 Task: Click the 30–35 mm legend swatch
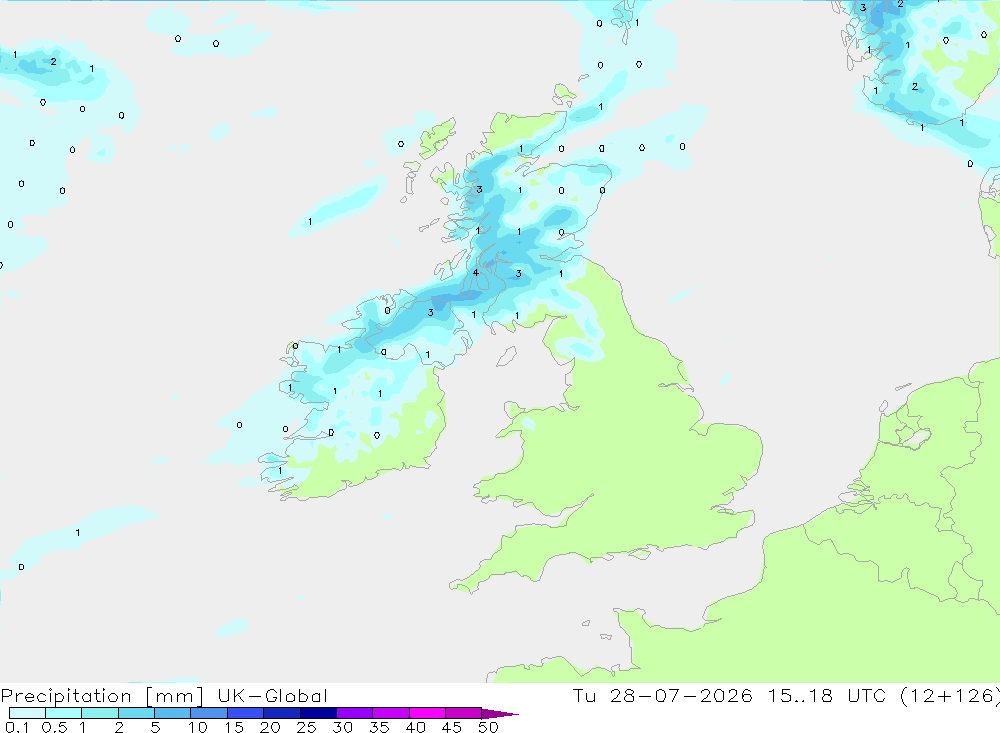pyautogui.click(x=355, y=713)
